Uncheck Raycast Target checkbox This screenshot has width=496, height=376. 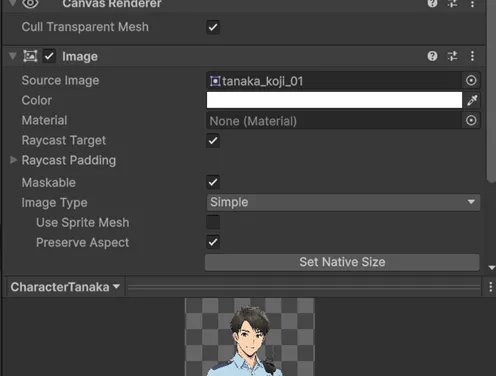[x=213, y=140]
